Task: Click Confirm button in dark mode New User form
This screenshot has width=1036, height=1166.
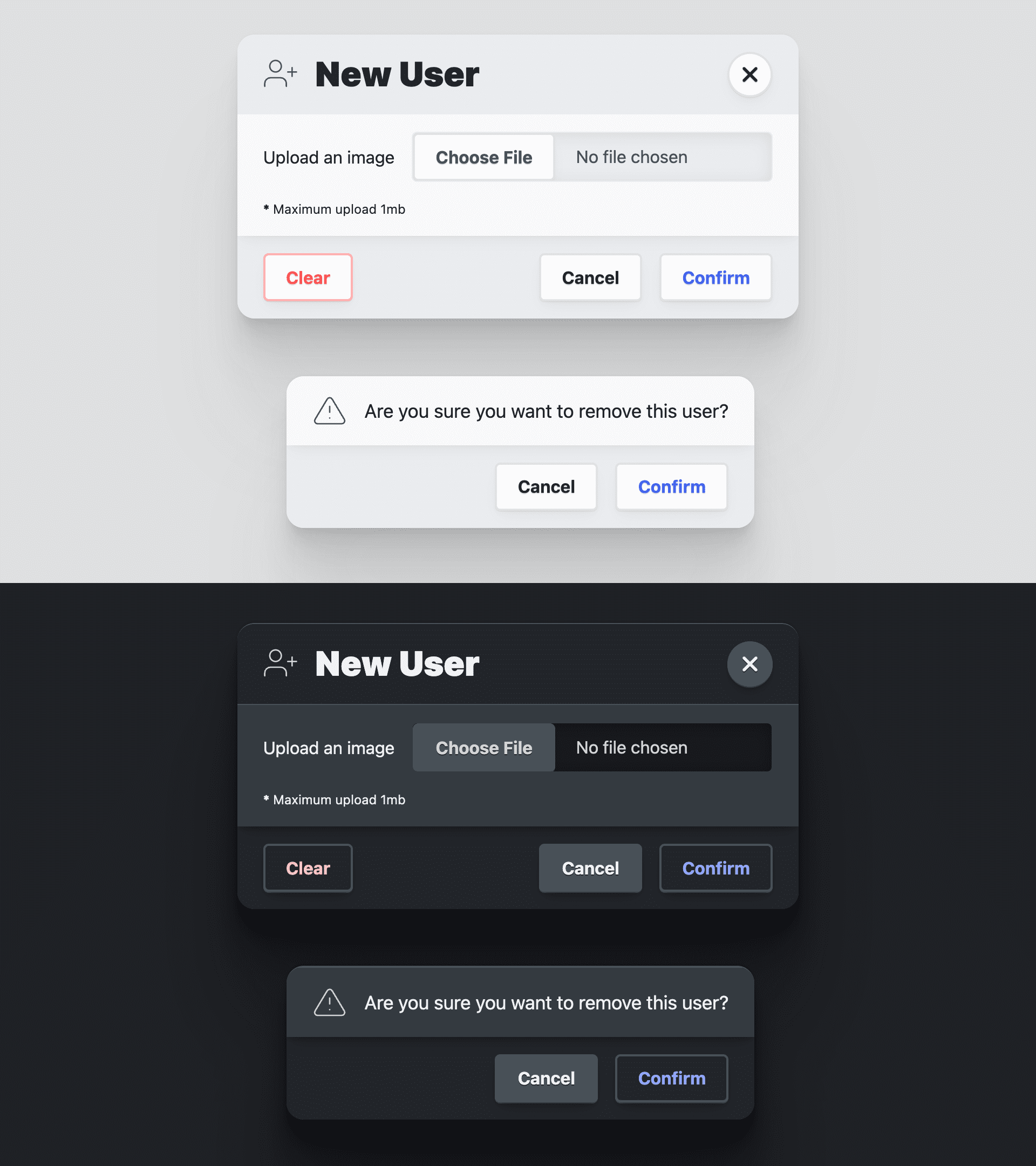Action: coord(716,868)
